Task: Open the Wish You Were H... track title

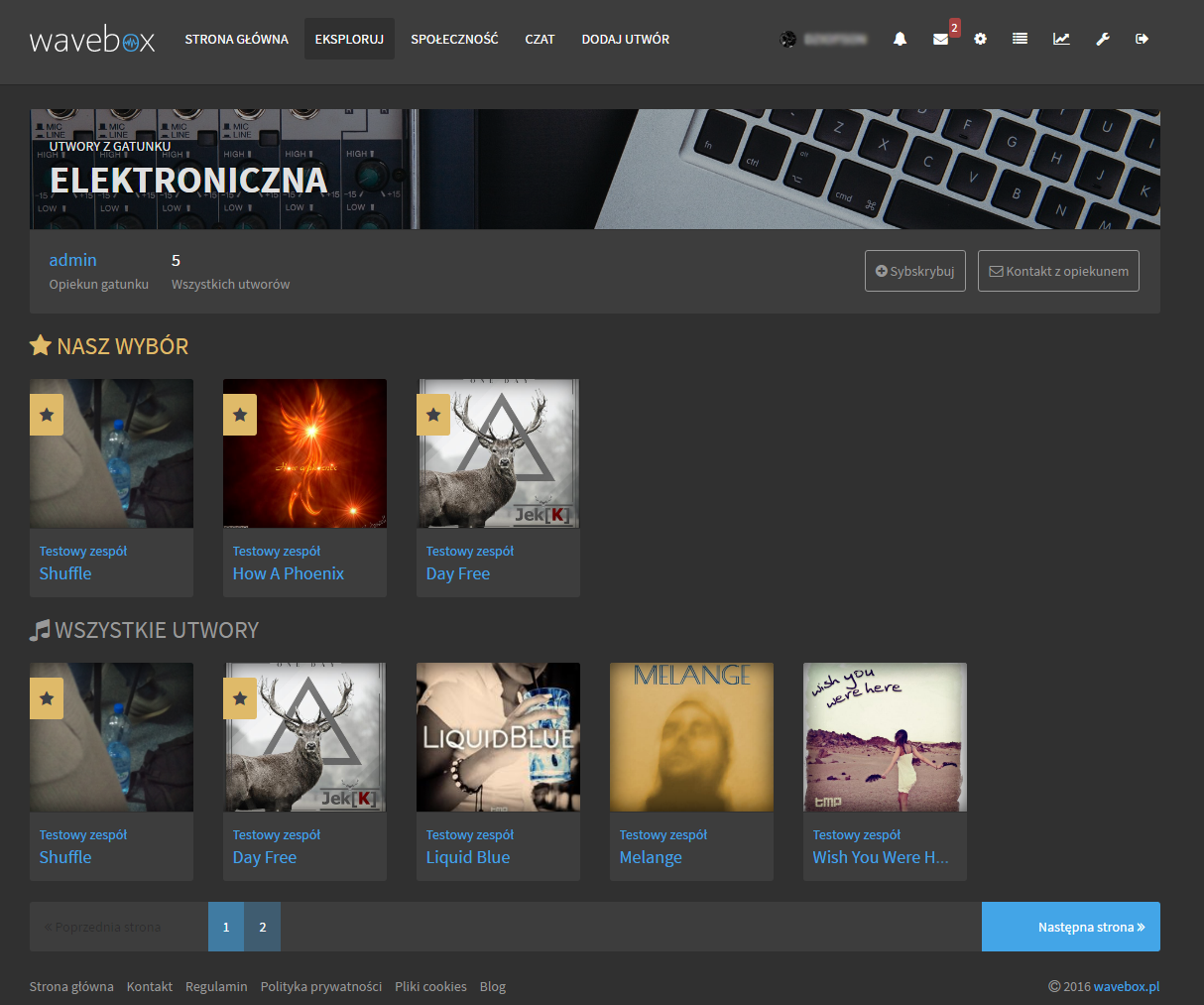Action: click(x=881, y=857)
